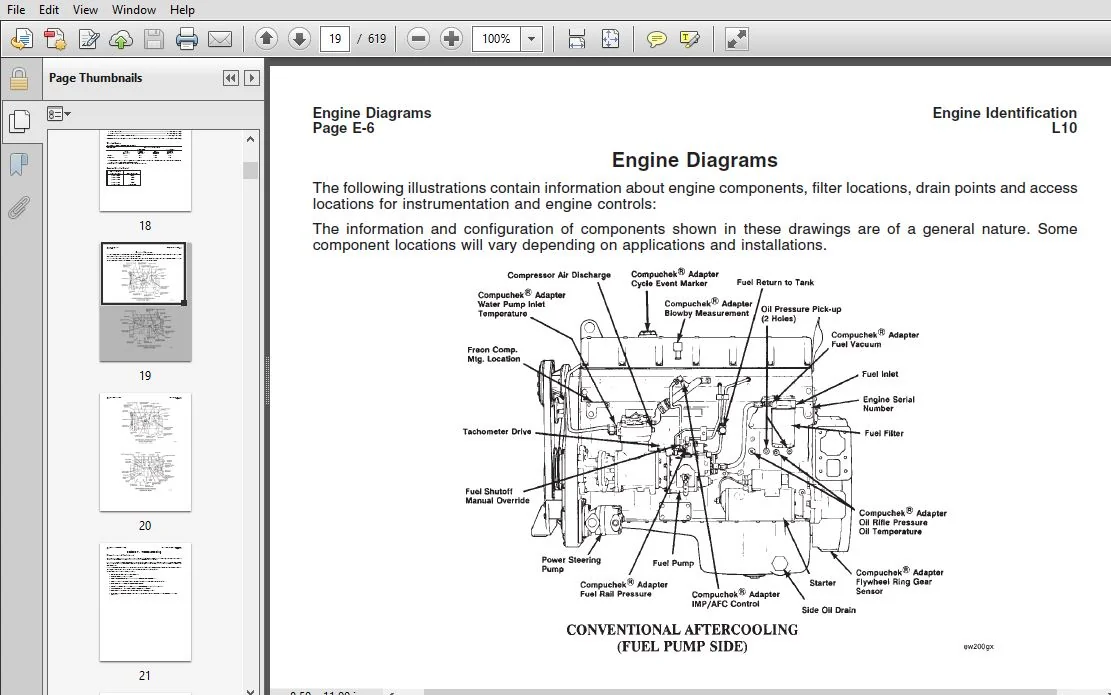Click the Compressor Air Discharge label
1111x695 pixels.
(559, 275)
